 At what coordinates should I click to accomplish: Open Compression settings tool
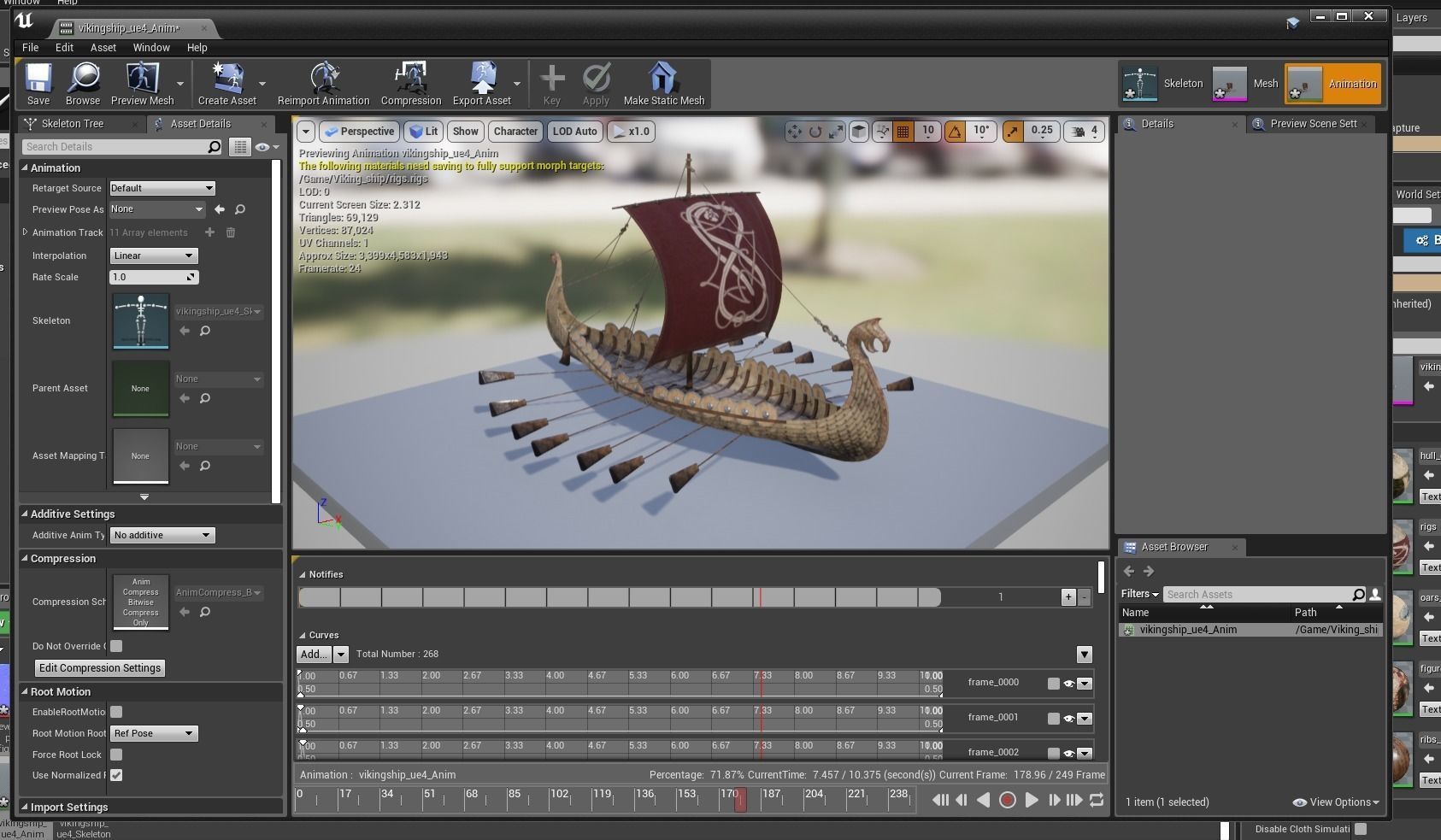pos(411,84)
